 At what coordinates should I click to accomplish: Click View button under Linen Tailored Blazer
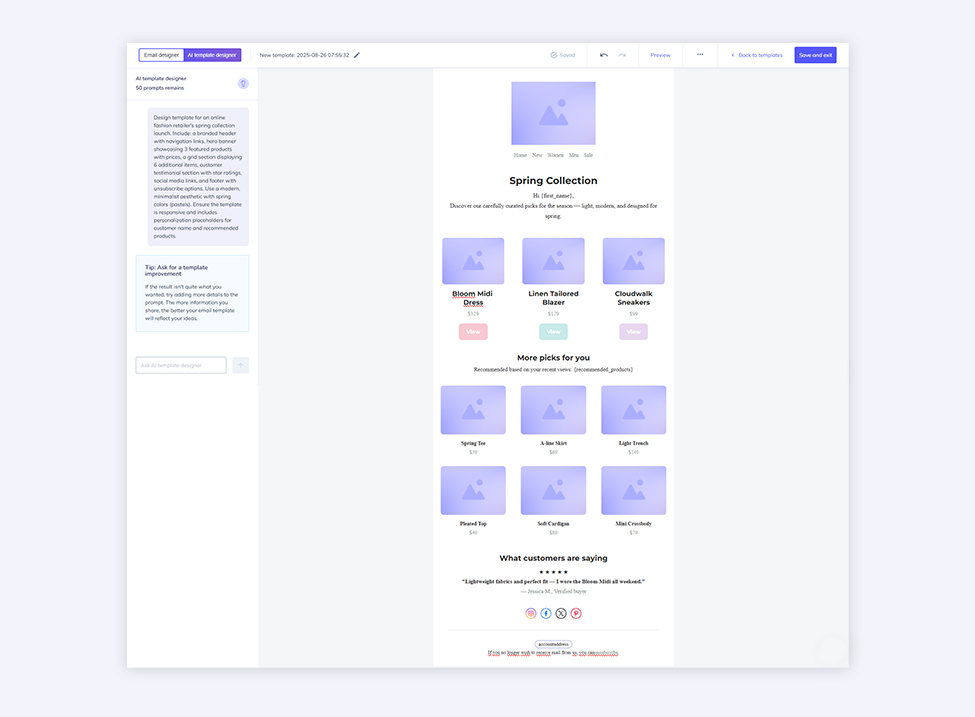click(553, 332)
